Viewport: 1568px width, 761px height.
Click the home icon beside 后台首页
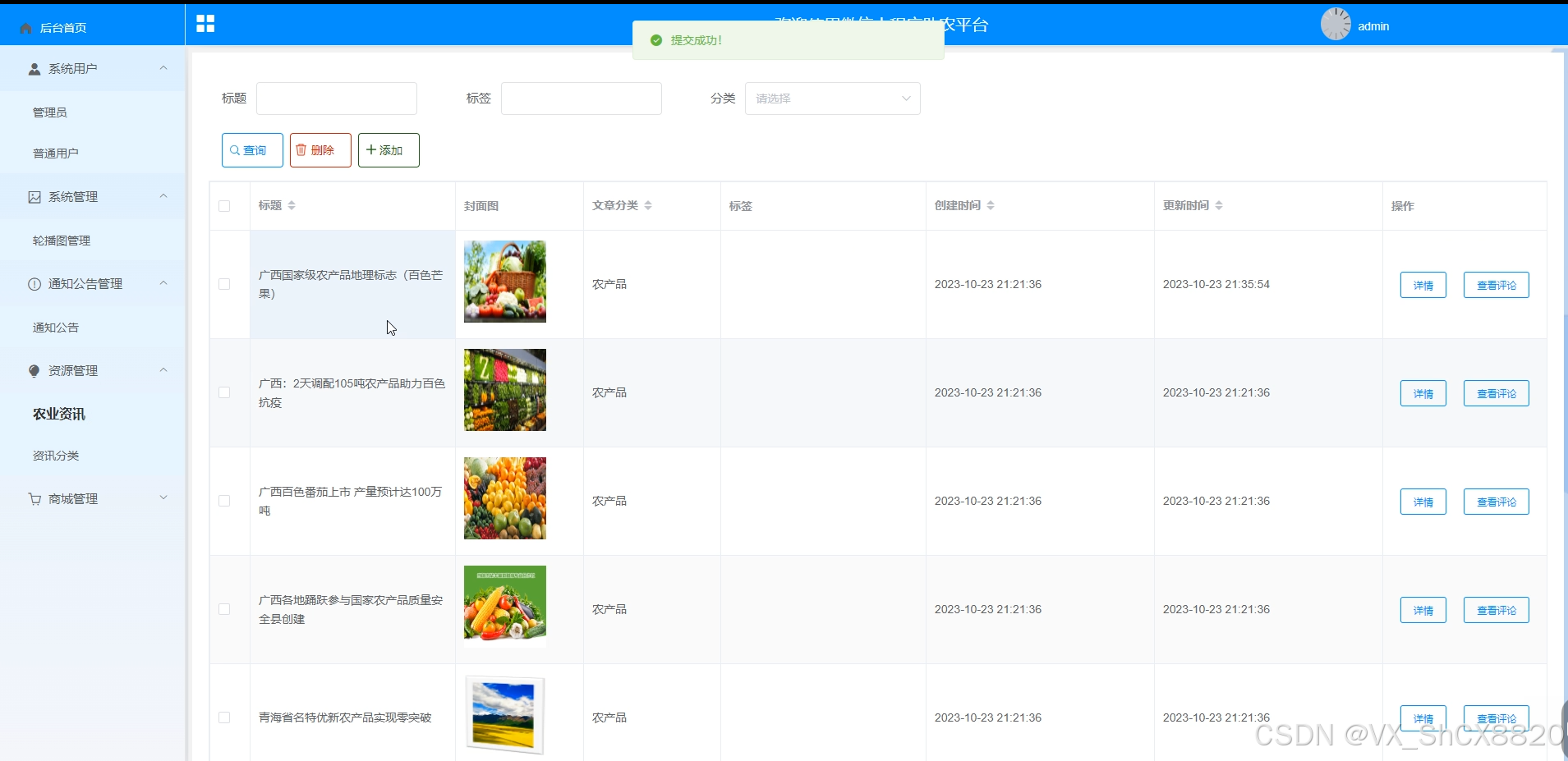click(25, 28)
